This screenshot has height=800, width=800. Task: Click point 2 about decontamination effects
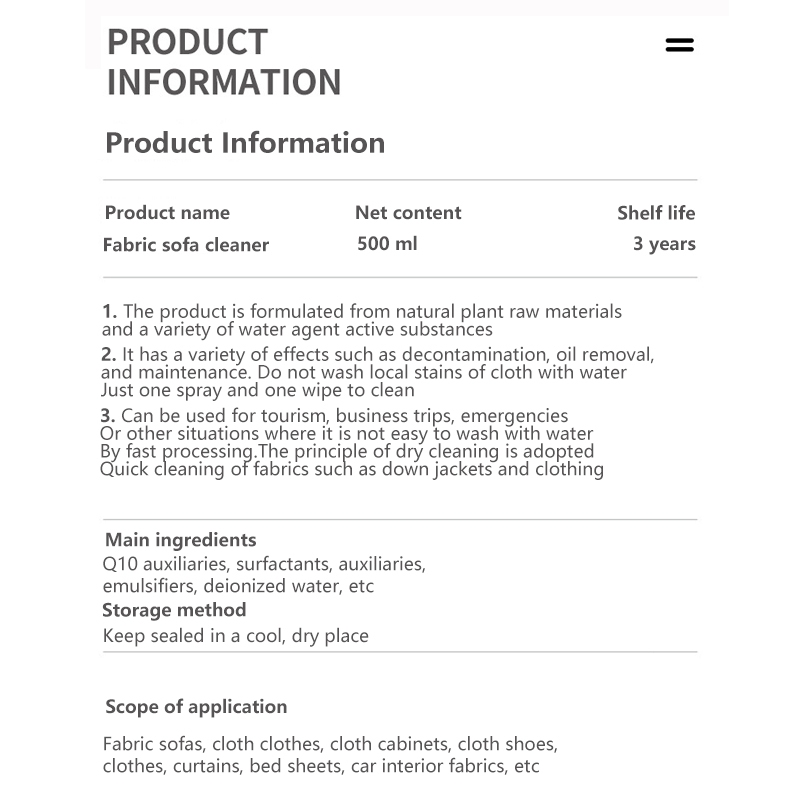[378, 372]
